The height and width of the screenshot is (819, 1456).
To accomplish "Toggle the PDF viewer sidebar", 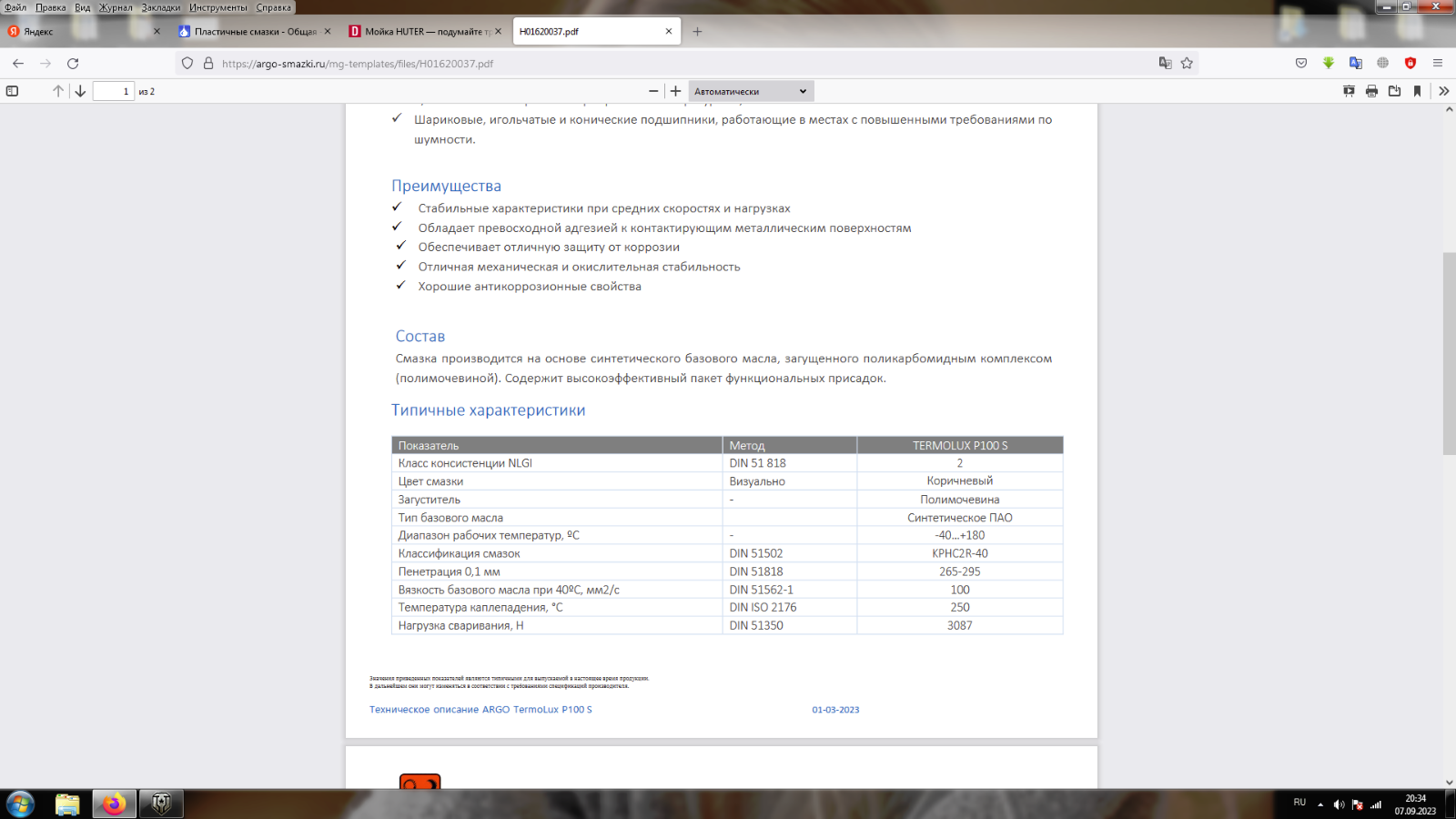I will [12, 91].
